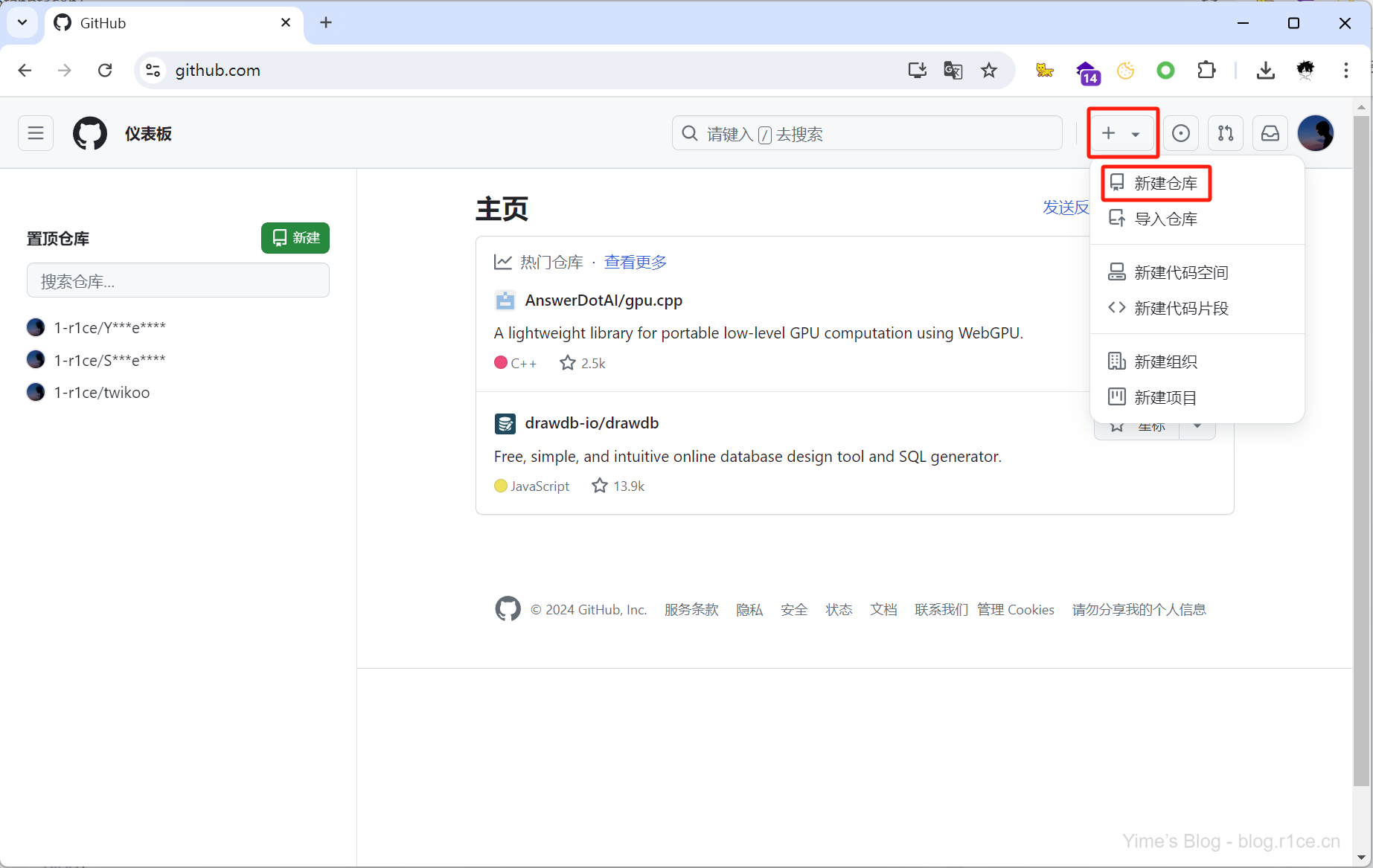Image resolution: width=1373 pixels, height=868 pixels.
Task: Click the browser extensions puzzle icon
Action: (1206, 71)
